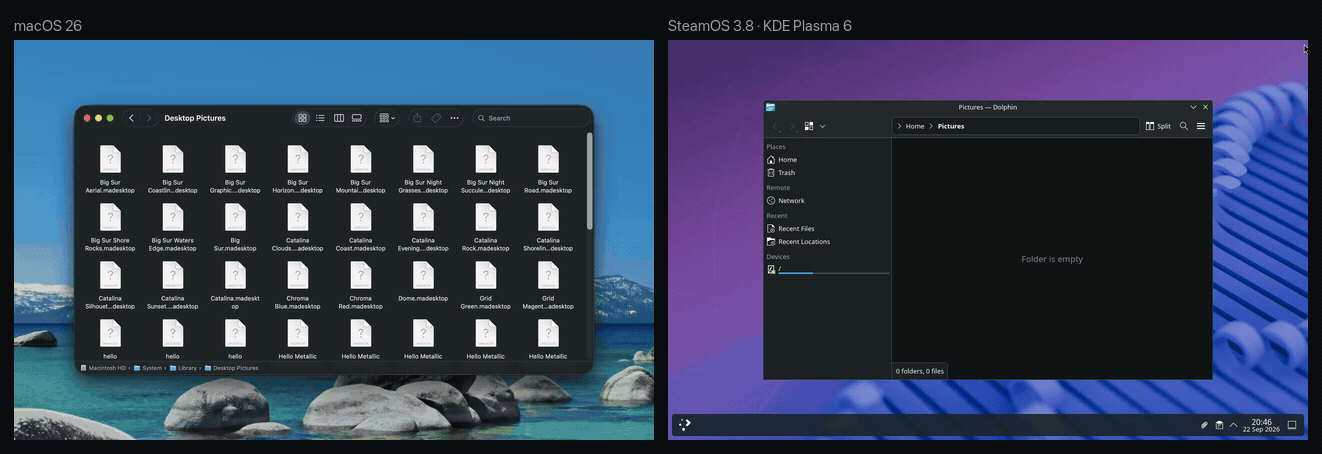Switch Finder to icon view
This screenshot has height=454, width=1322.
(x=303, y=118)
